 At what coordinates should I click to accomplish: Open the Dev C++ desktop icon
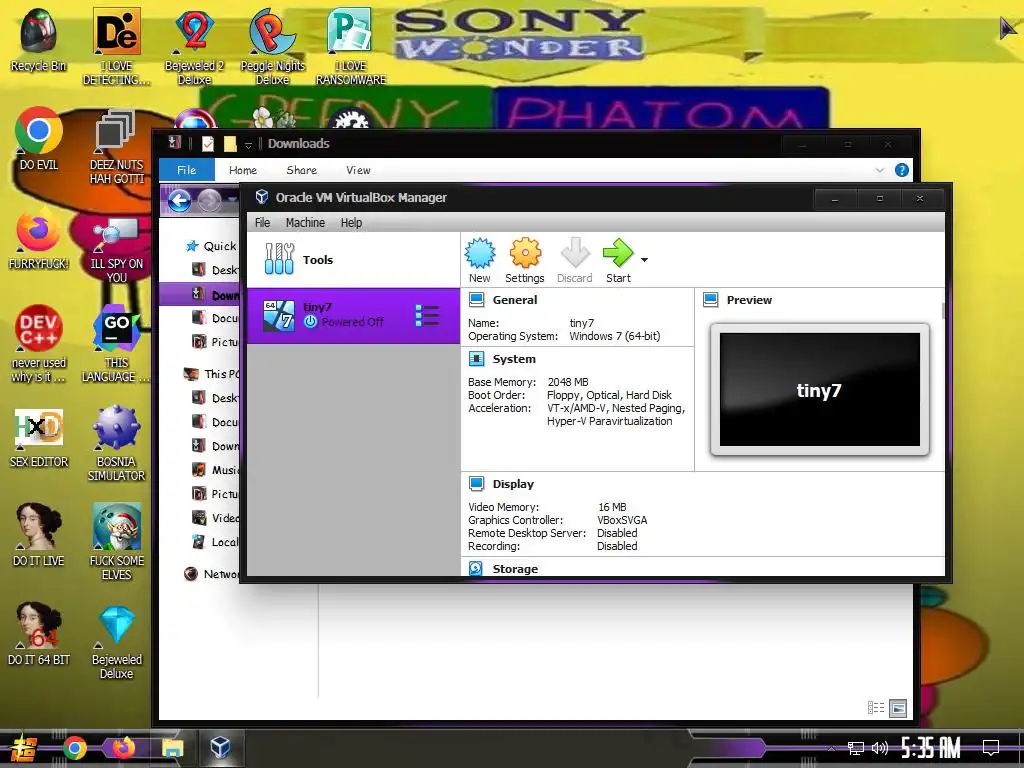(39, 344)
